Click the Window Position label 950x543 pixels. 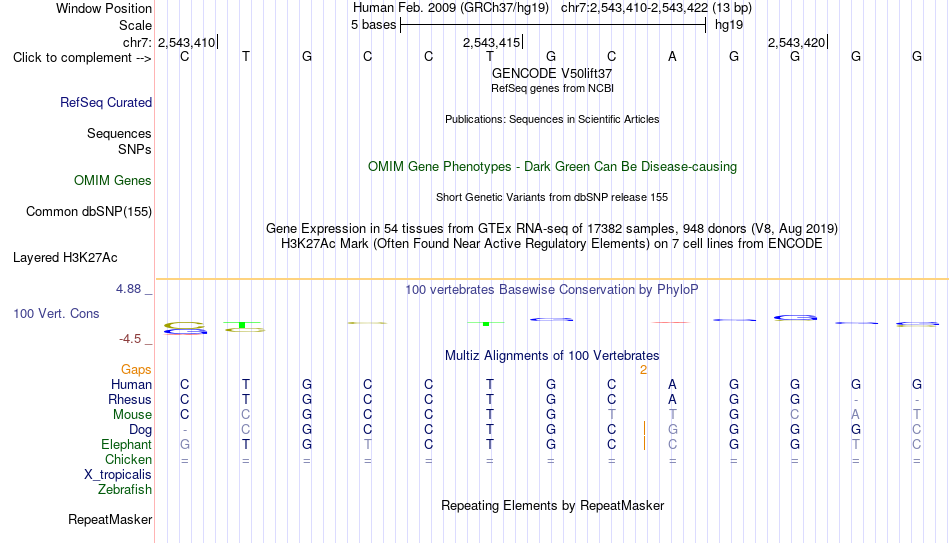point(104,8)
